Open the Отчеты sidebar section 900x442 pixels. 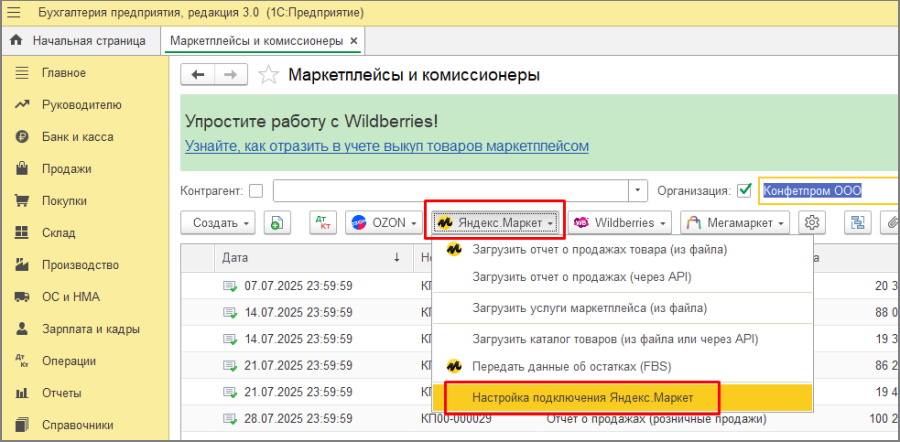click(61, 394)
